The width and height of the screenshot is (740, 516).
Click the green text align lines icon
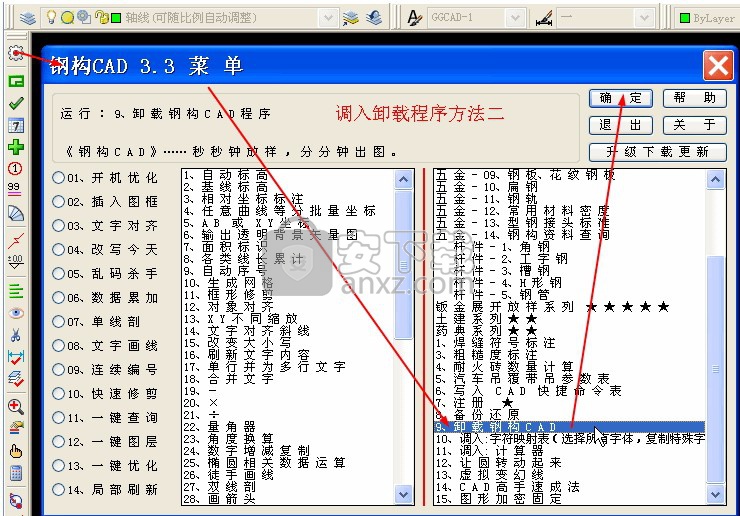(x=16, y=290)
